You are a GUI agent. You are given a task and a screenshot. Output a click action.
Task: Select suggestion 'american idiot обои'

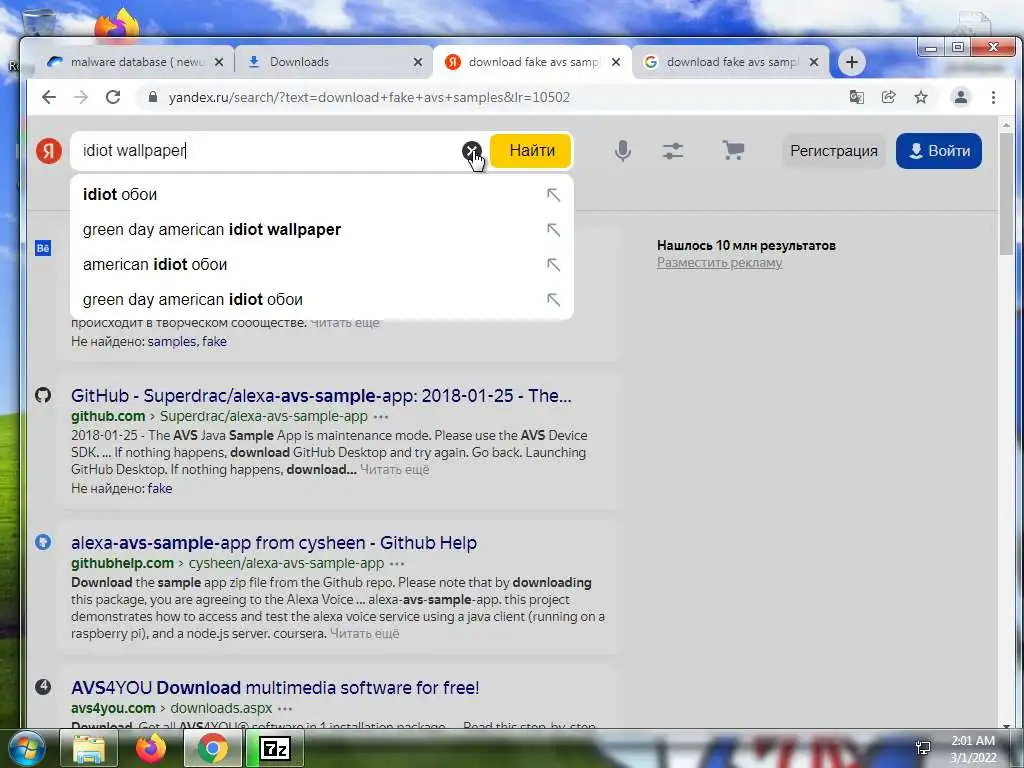321,264
